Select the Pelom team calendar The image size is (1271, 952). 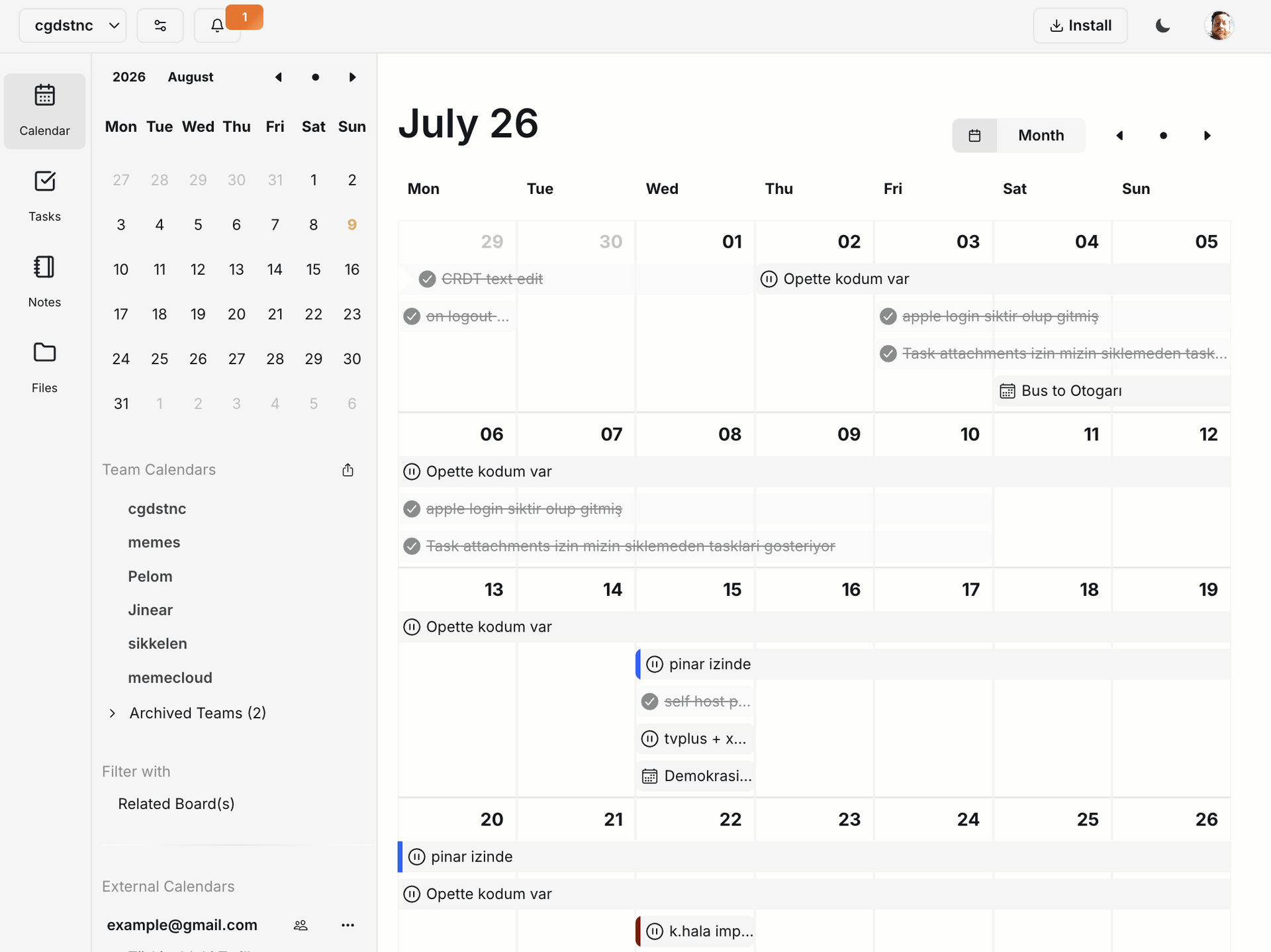point(150,577)
